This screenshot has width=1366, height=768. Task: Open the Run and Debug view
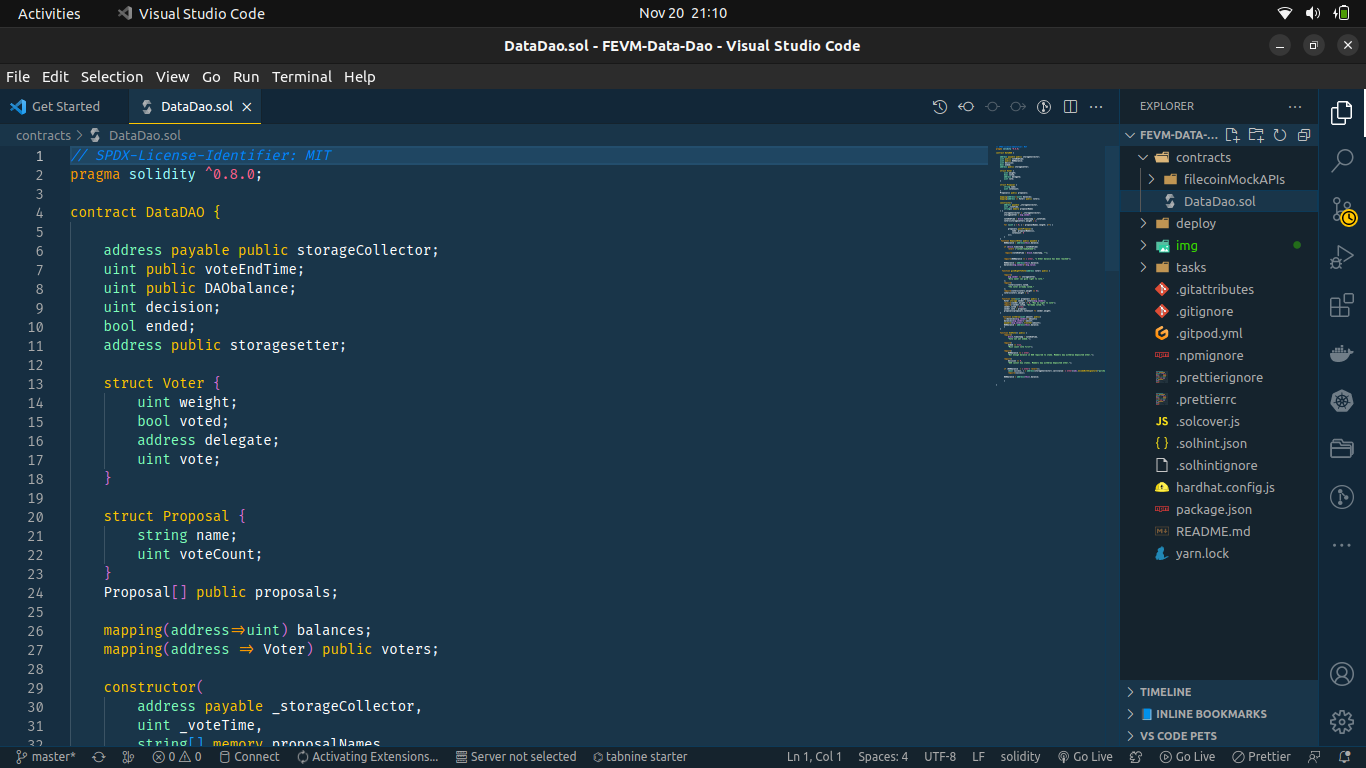pos(1342,258)
